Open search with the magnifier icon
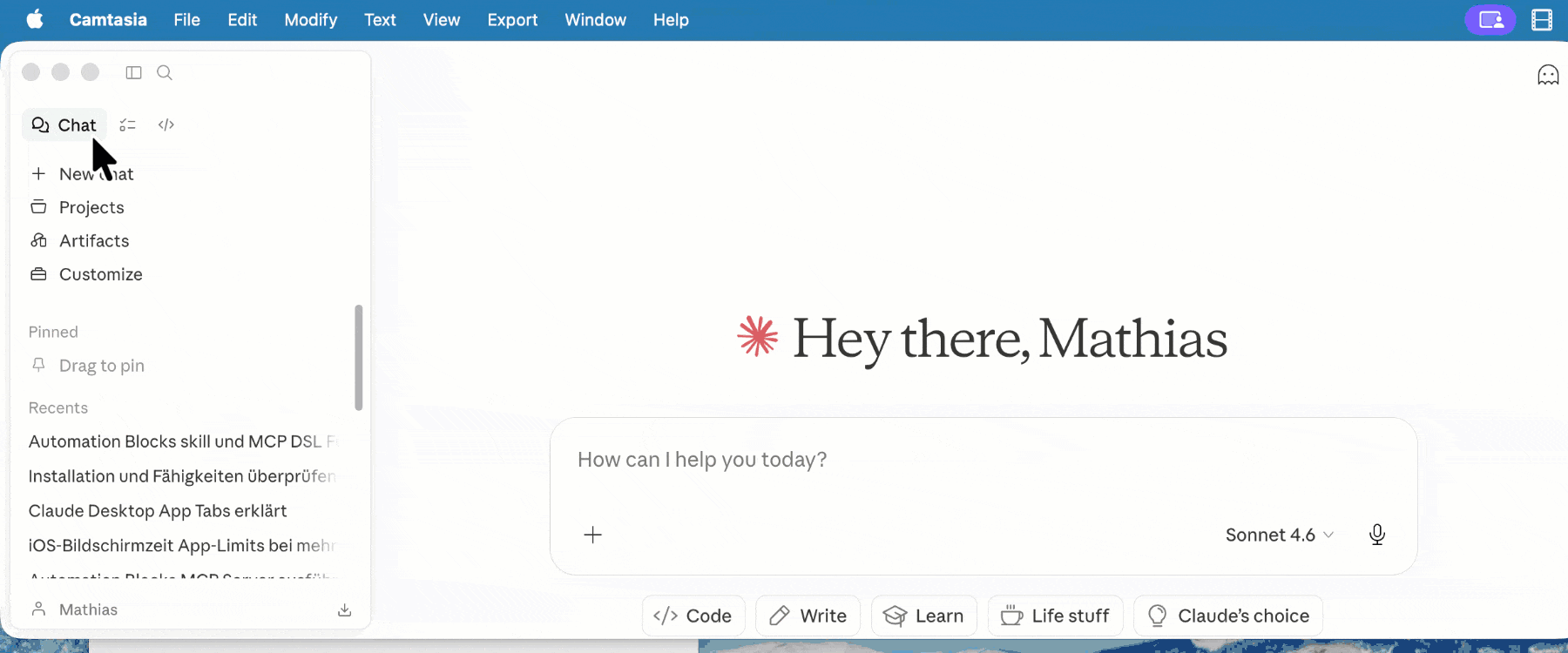Screen dimensions: 1568x653 [x=165, y=72]
